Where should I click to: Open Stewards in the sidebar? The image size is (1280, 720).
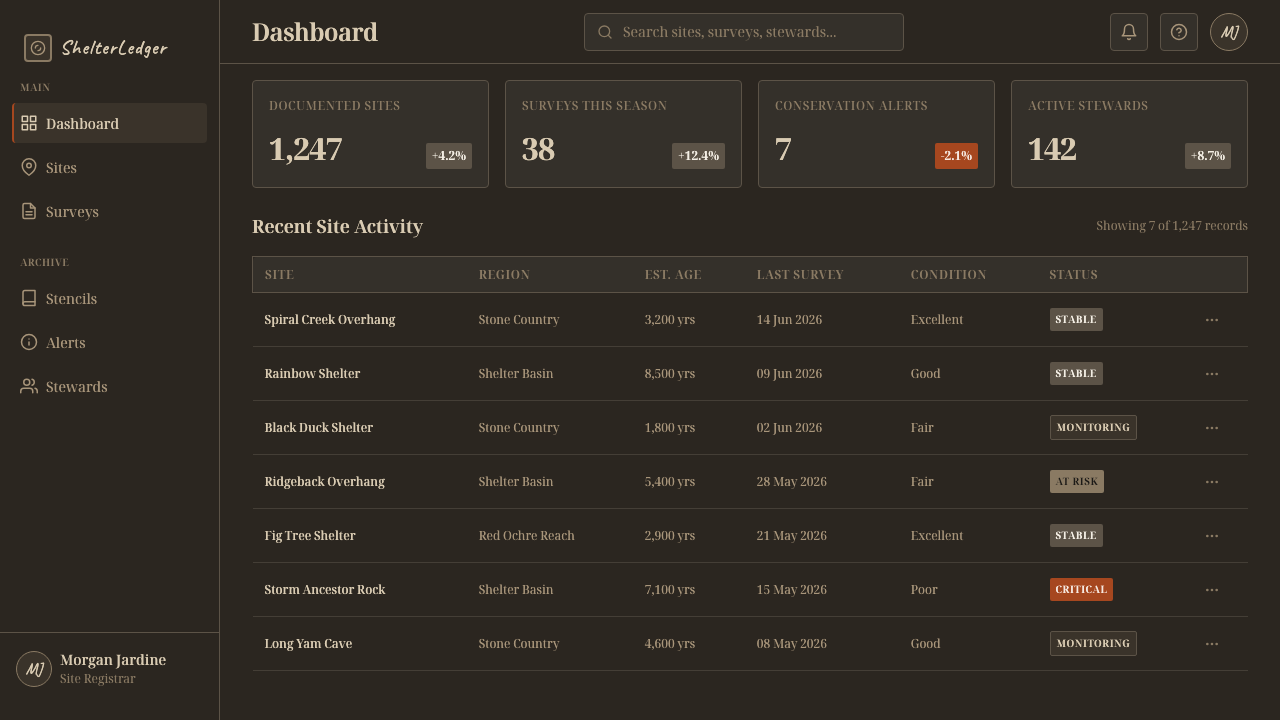109,386
